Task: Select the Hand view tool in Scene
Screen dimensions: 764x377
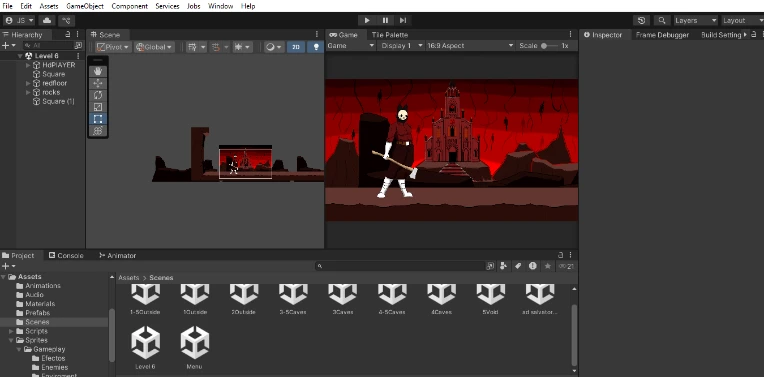Action: coord(98,71)
